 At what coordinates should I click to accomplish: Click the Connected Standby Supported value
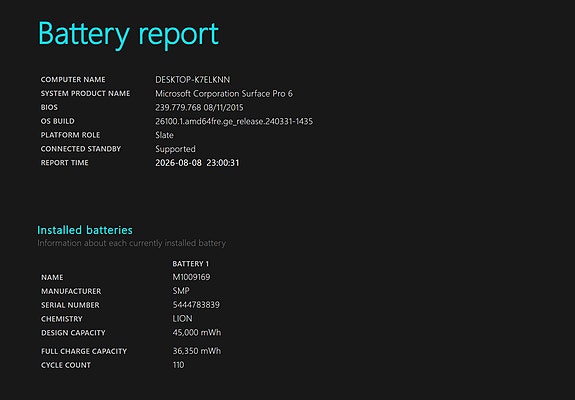point(175,149)
